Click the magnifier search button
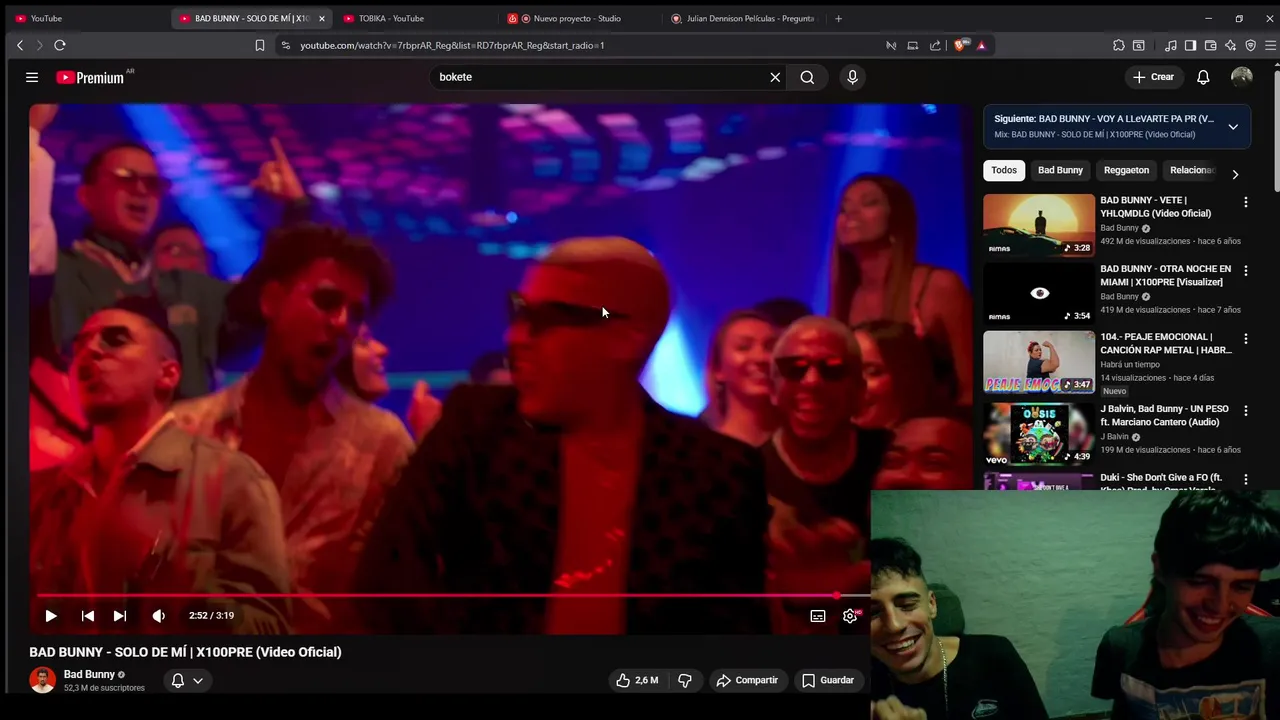This screenshot has width=1280, height=720. (807, 77)
